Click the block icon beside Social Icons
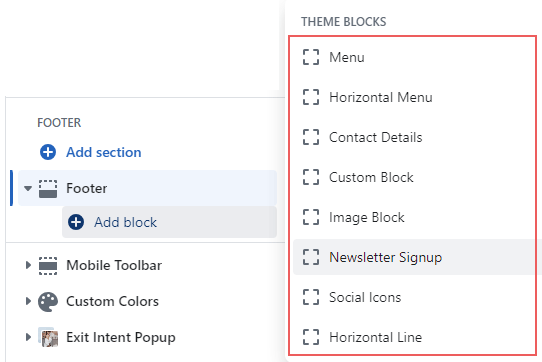This screenshot has height=362, width=542. 311,297
